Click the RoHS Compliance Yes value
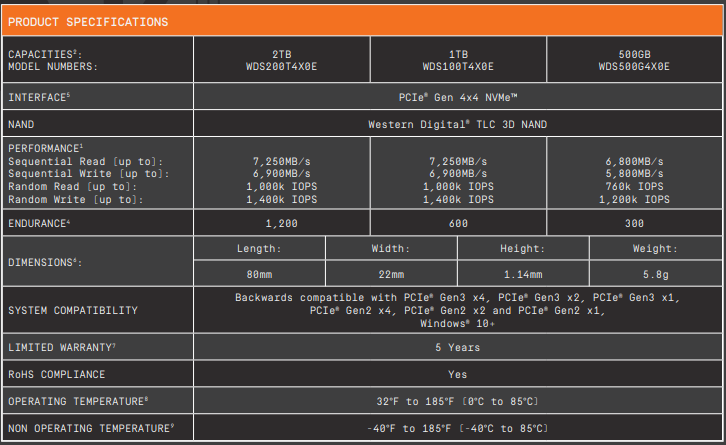Image resolution: width=726 pixels, height=445 pixels. (457, 375)
